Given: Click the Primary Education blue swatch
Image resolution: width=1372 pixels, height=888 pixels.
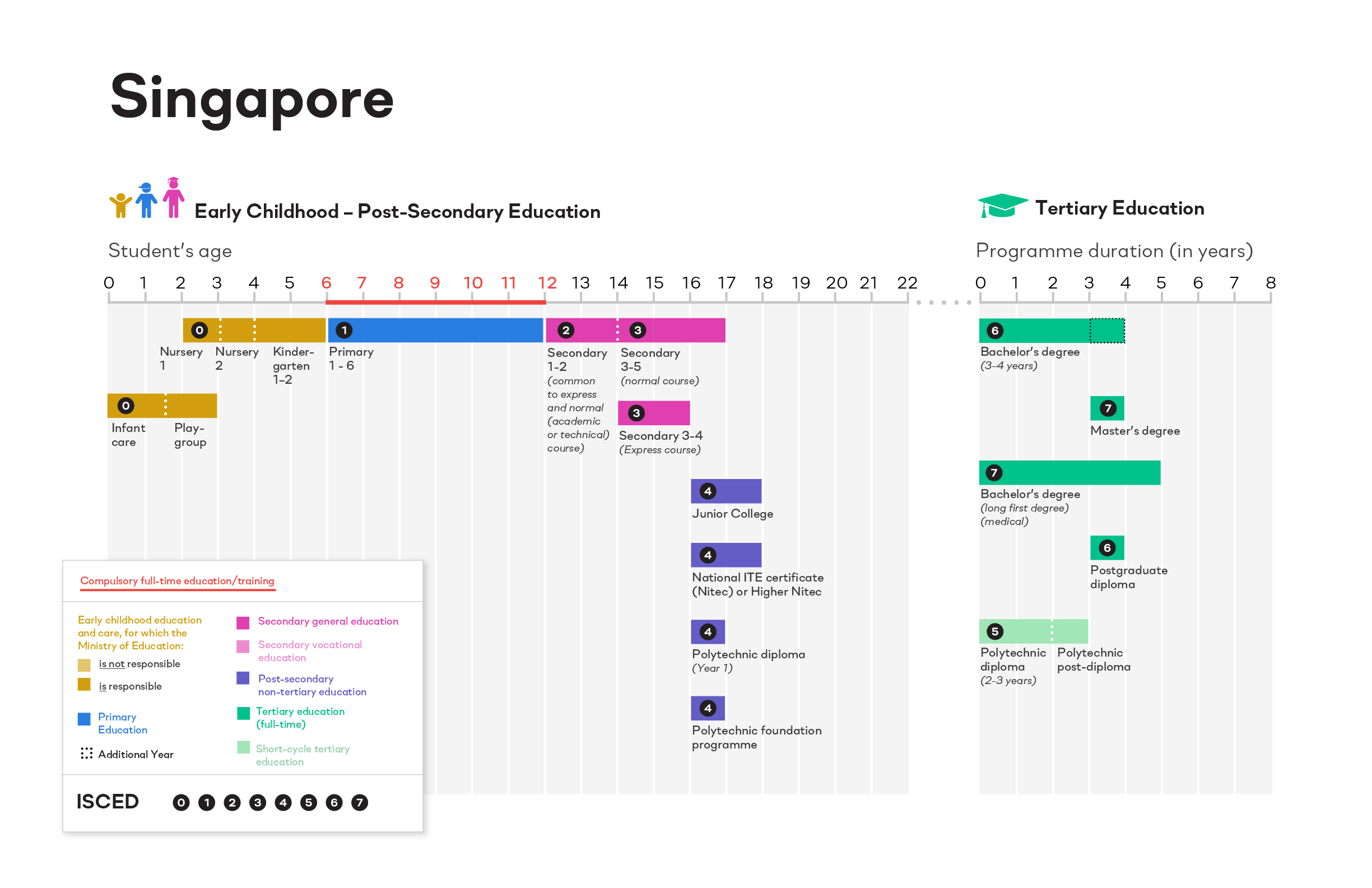Looking at the screenshot, I should 84,719.
